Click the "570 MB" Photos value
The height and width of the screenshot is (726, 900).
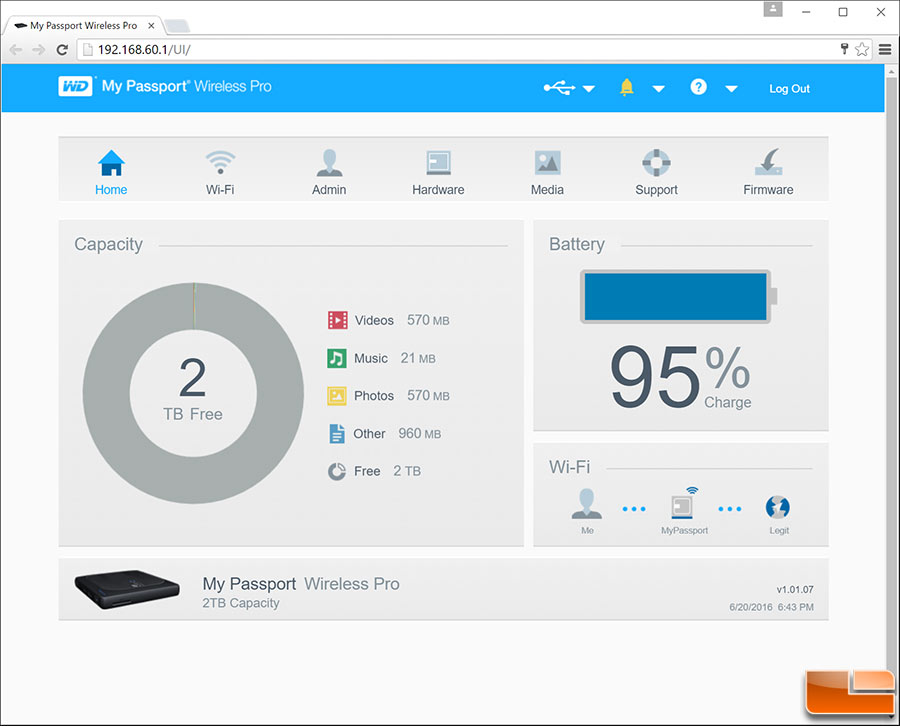click(x=428, y=395)
